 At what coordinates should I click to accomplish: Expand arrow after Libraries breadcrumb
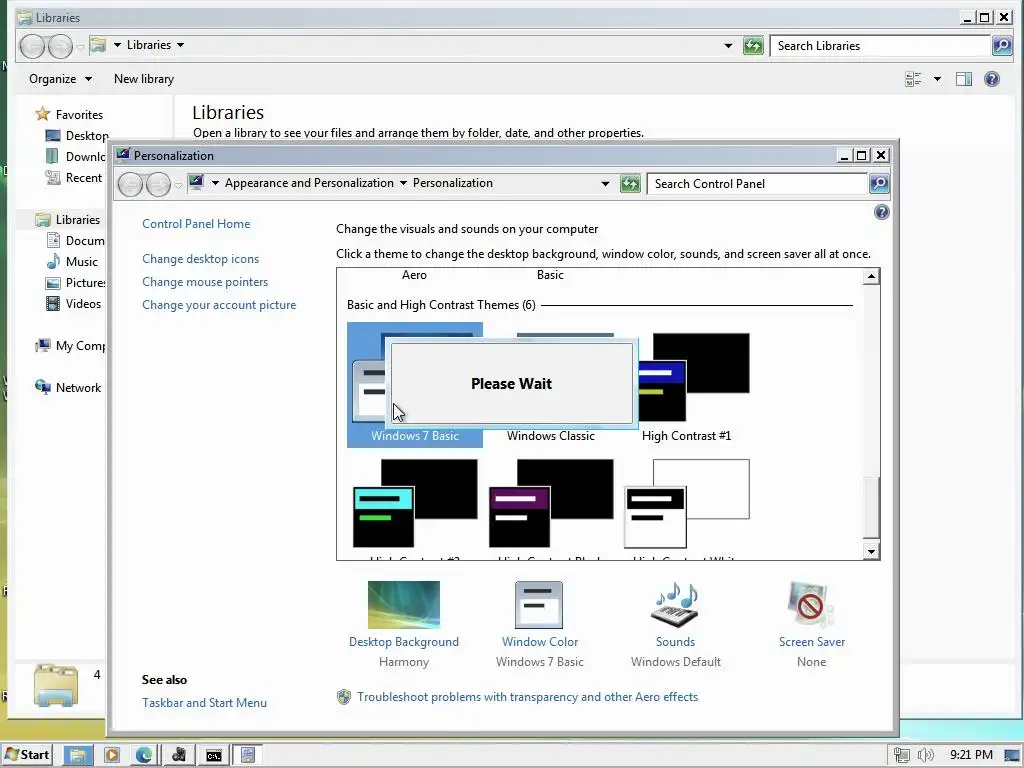(x=180, y=45)
